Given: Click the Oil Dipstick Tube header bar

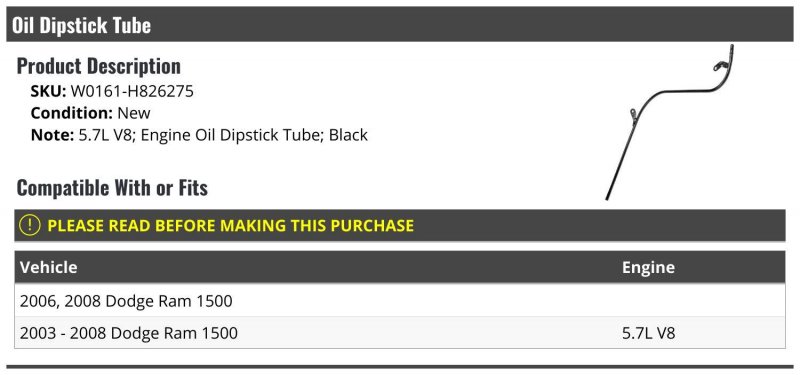Looking at the screenshot, I should pos(400,24).
